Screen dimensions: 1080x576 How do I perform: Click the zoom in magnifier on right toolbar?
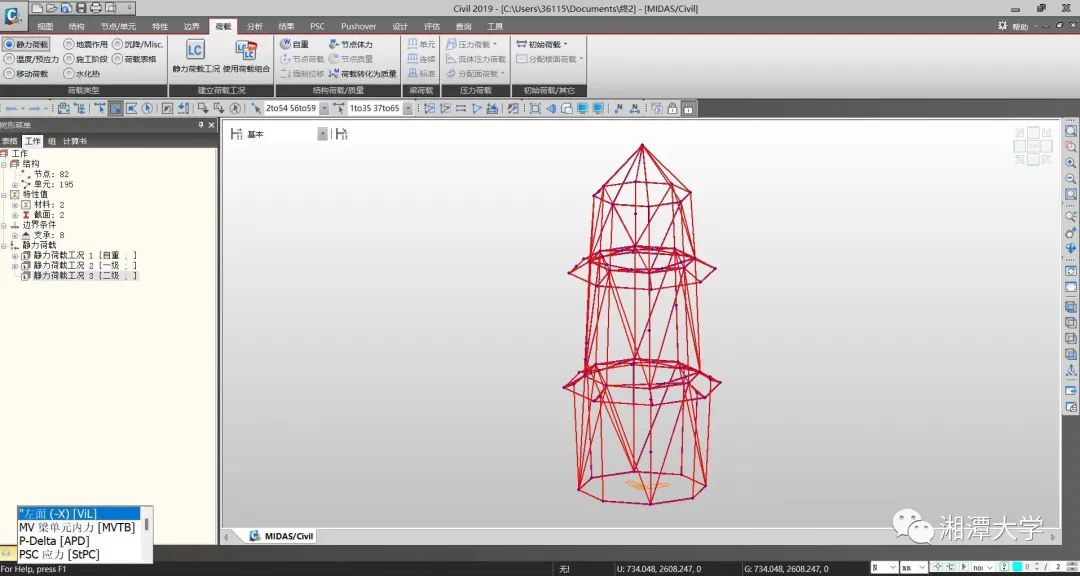tap(1070, 162)
